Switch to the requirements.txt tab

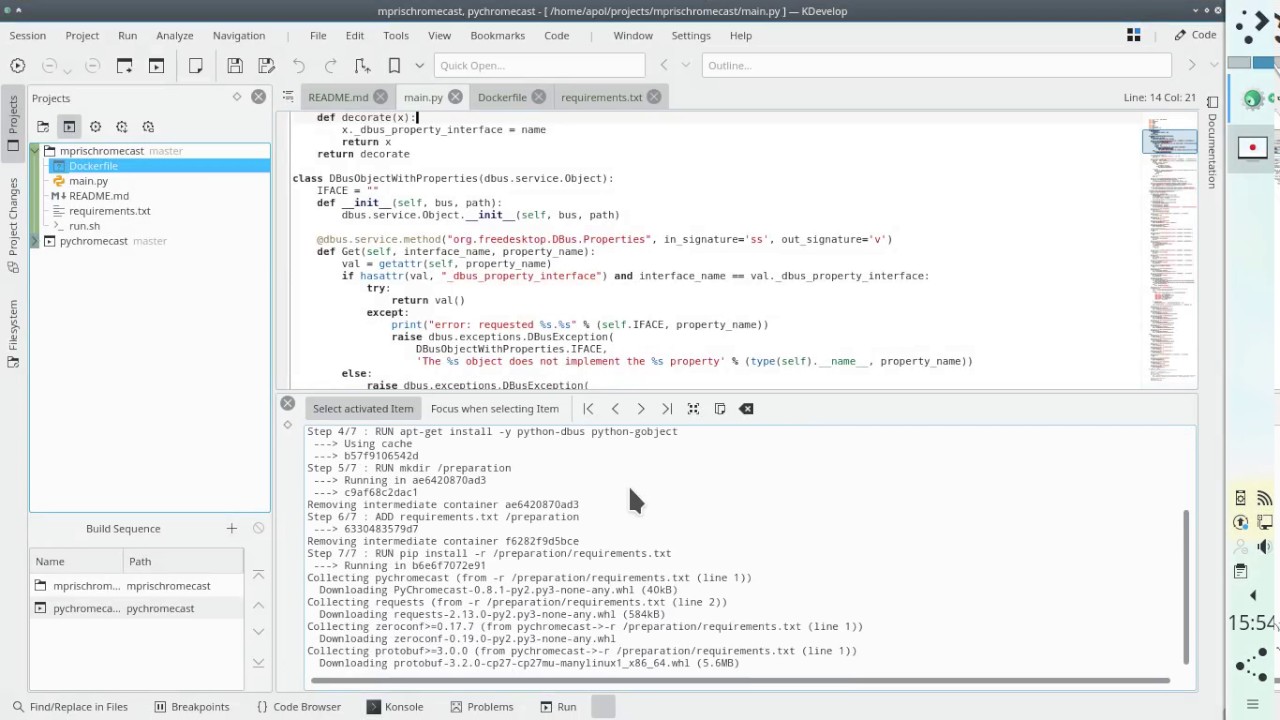pos(601,97)
